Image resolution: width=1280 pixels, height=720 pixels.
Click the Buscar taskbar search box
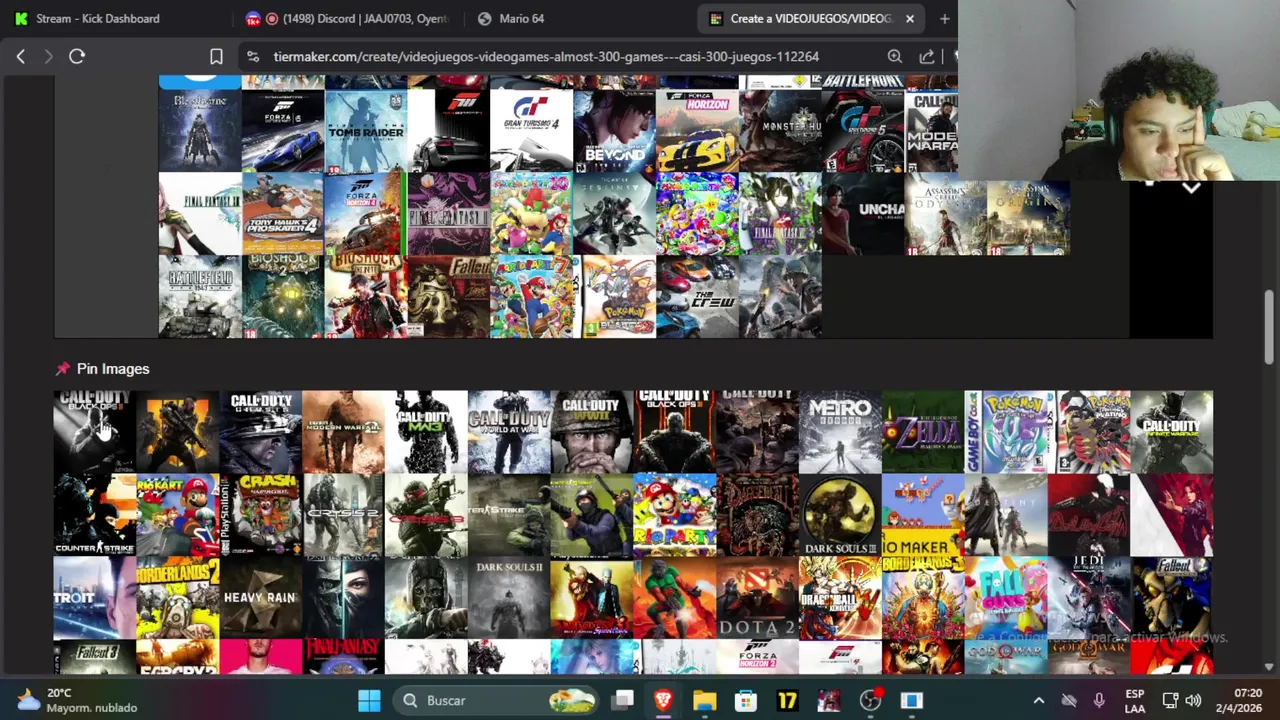[497, 701]
